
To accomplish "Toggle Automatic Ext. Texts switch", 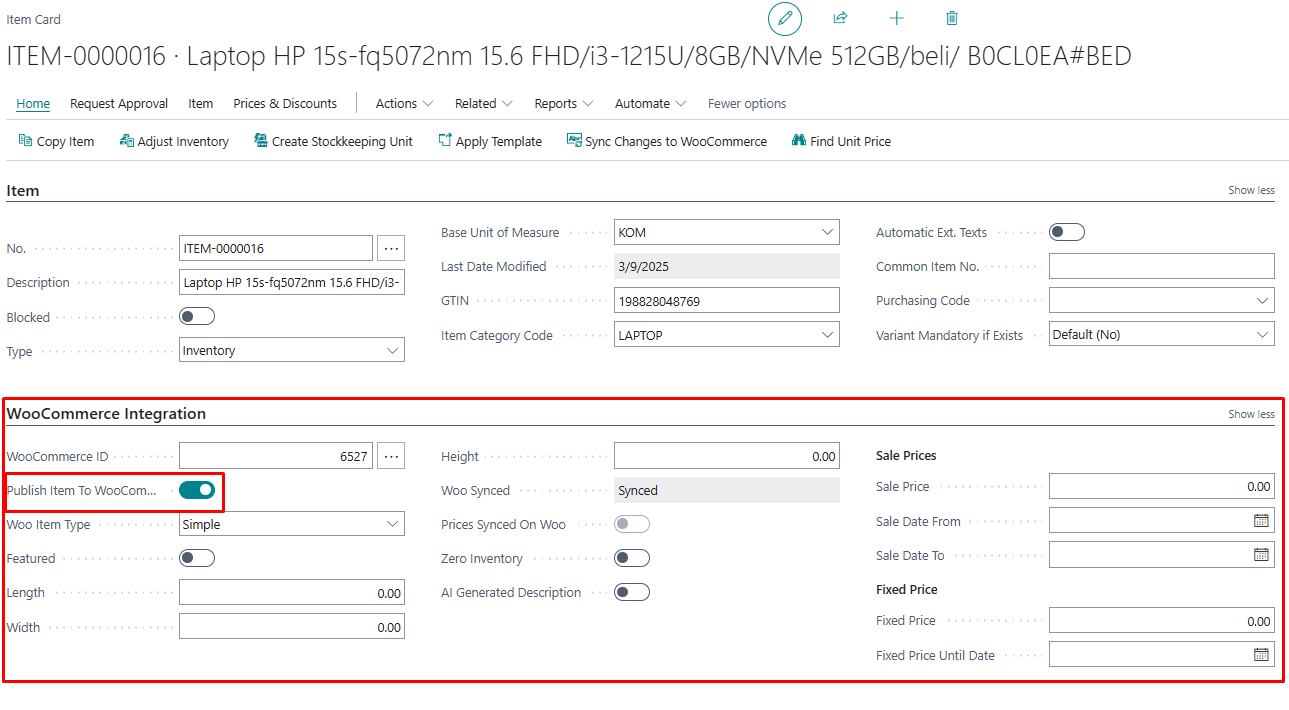I will coord(1067,232).
